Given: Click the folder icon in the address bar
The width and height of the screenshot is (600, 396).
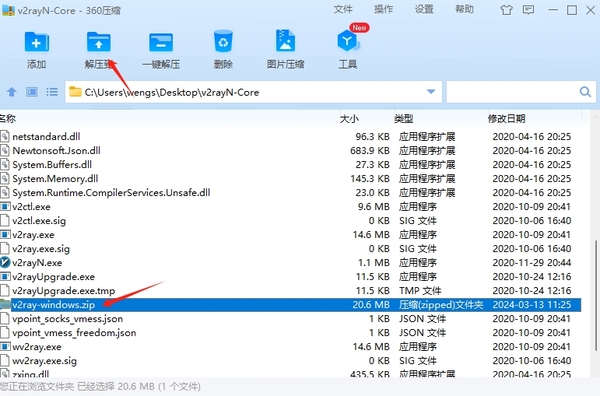Looking at the screenshot, I should click(75, 92).
